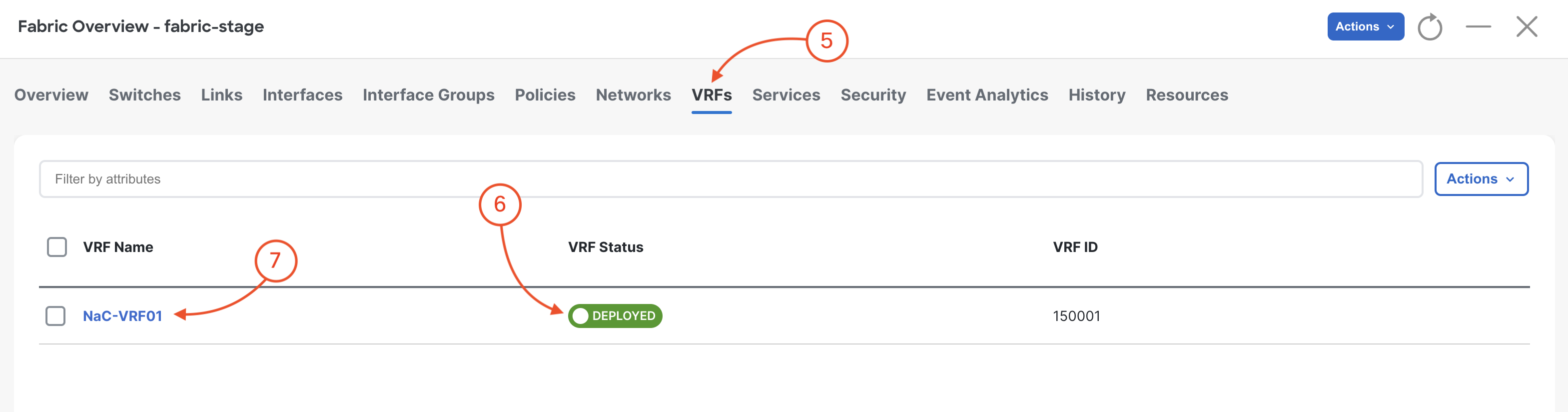The width and height of the screenshot is (1568, 412).
Task: Open the Interface Groups tab
Action: point(429,95)
